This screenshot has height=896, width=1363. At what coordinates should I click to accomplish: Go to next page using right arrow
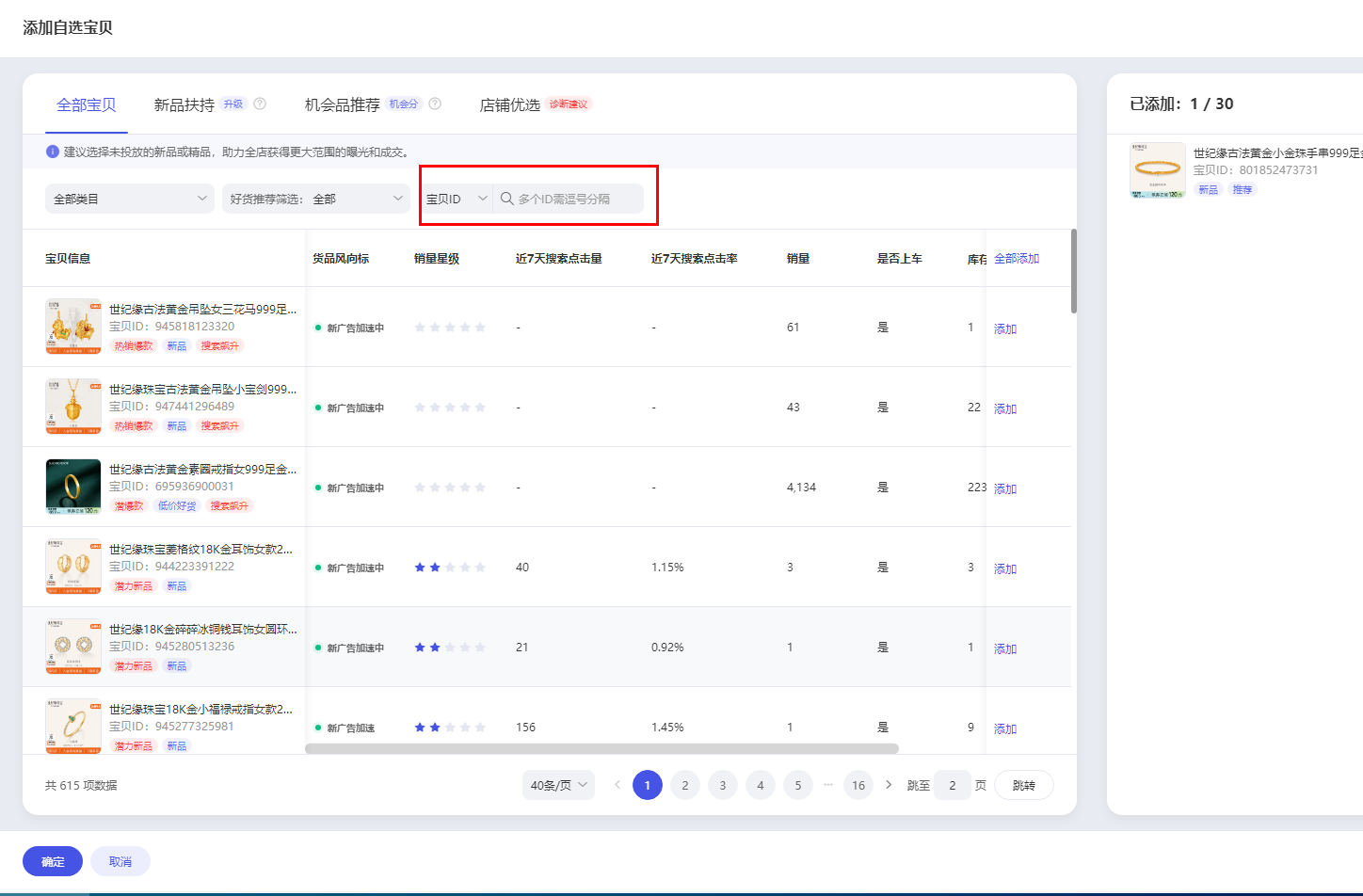point(889,785)
